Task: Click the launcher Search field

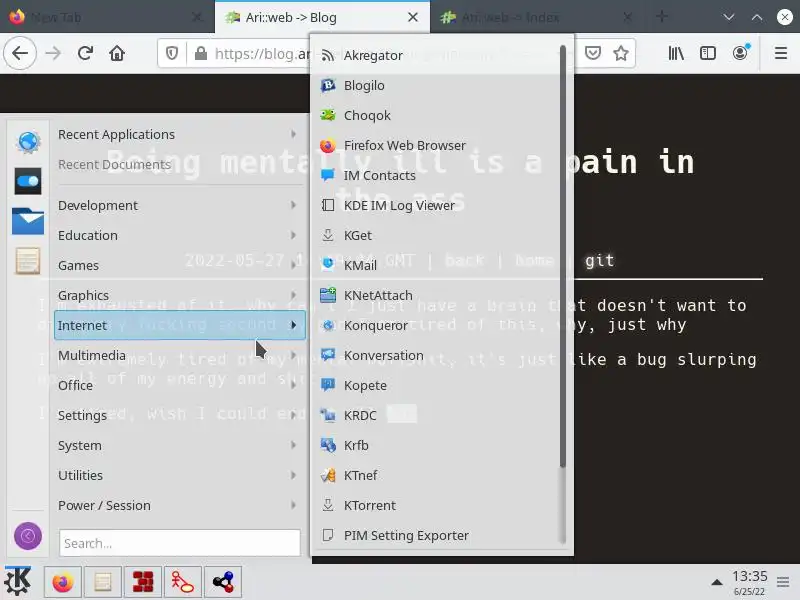Action: [180, 543]
